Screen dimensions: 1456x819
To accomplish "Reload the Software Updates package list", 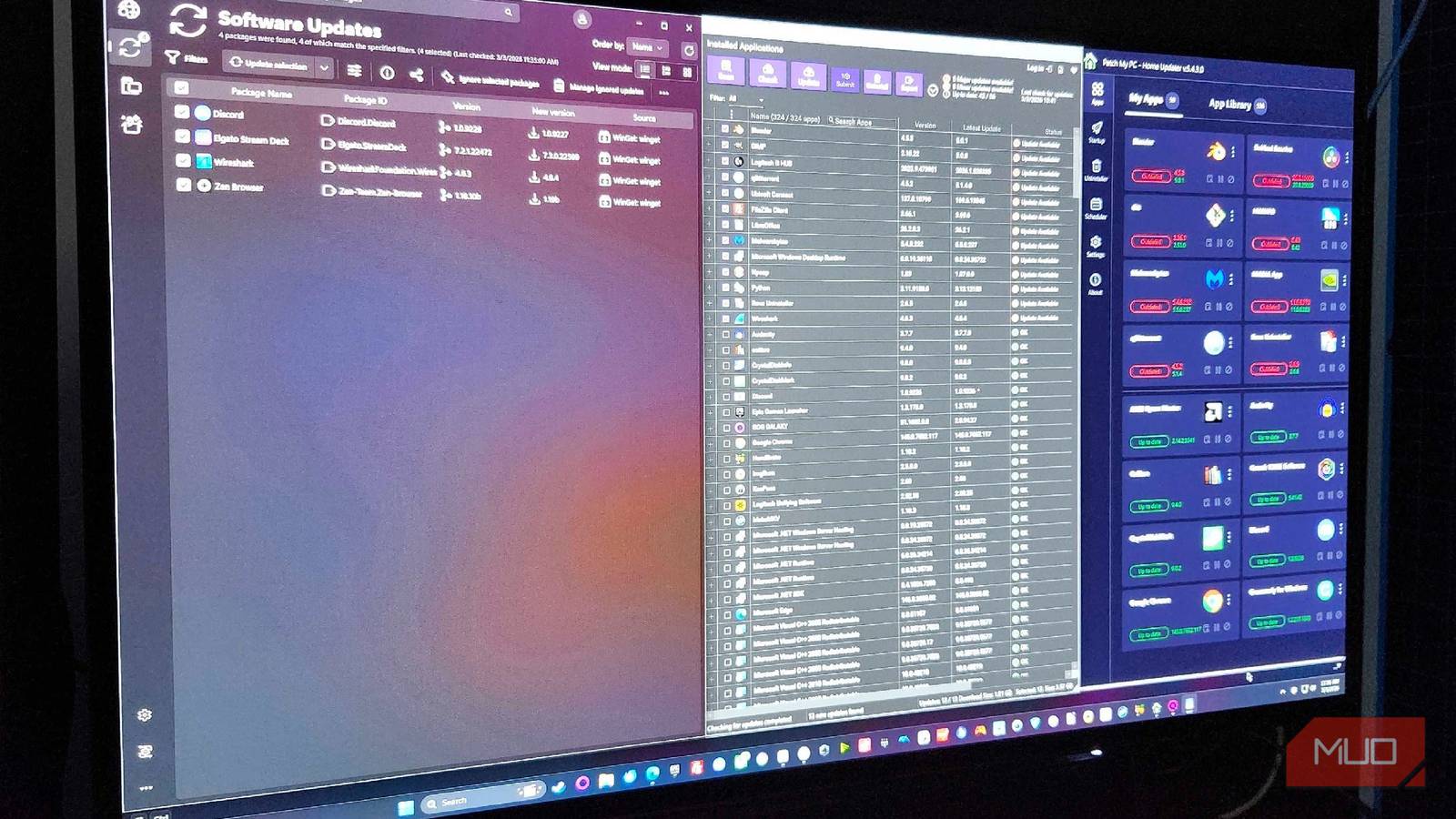I will point(689,50).
